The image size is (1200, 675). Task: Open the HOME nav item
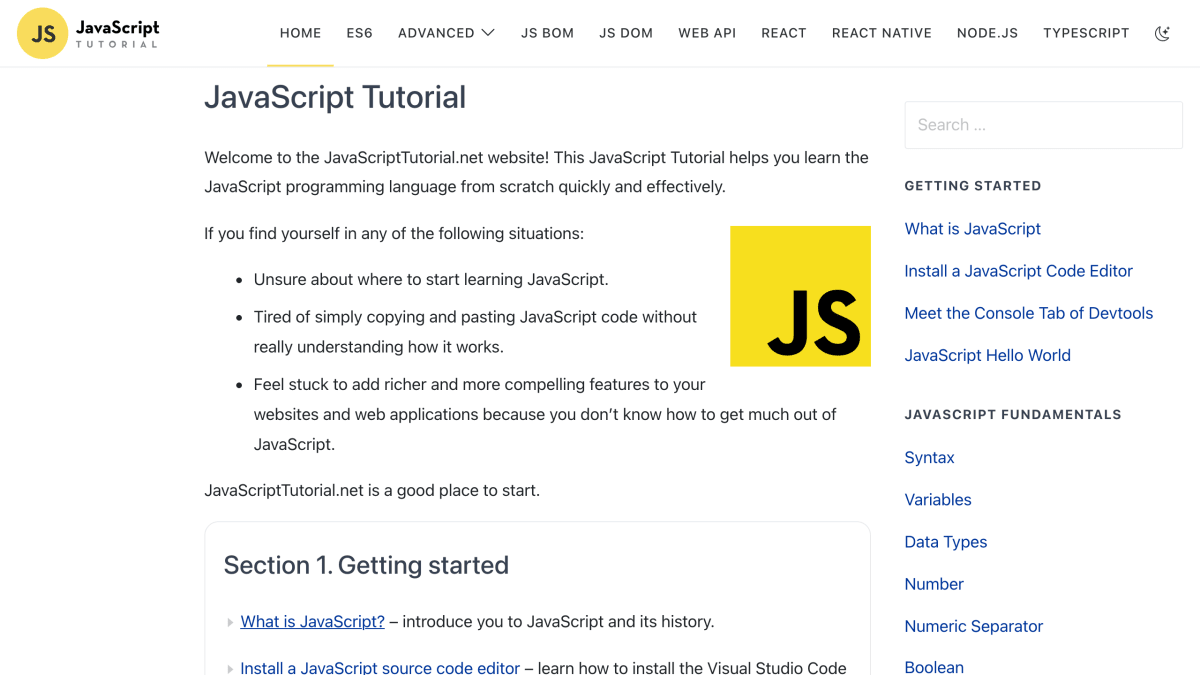pos(300,33)
